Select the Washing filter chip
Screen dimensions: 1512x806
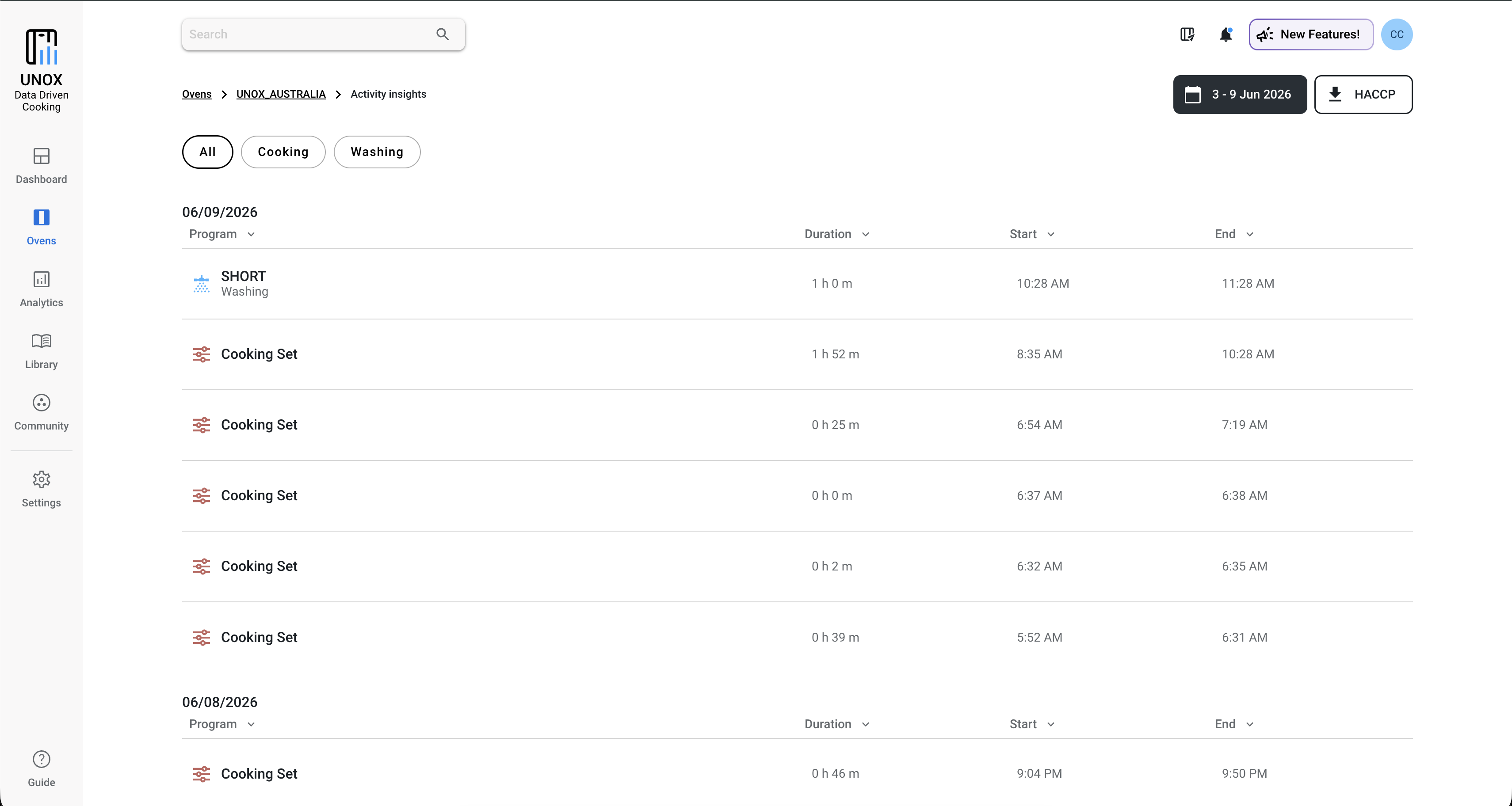377,152
